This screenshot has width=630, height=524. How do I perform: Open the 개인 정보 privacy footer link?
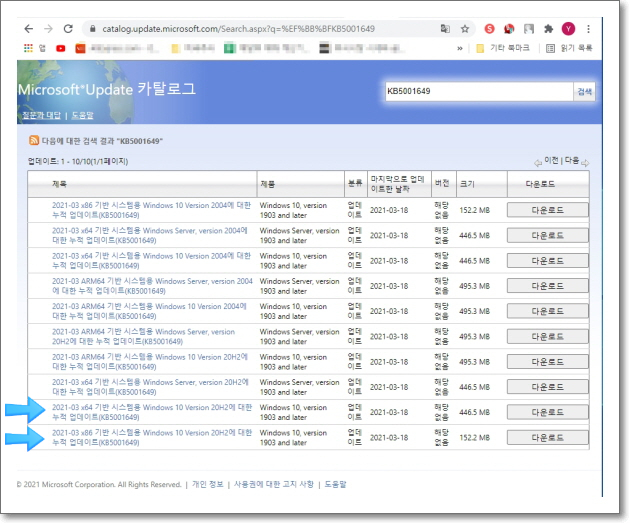tap(207, 484)
